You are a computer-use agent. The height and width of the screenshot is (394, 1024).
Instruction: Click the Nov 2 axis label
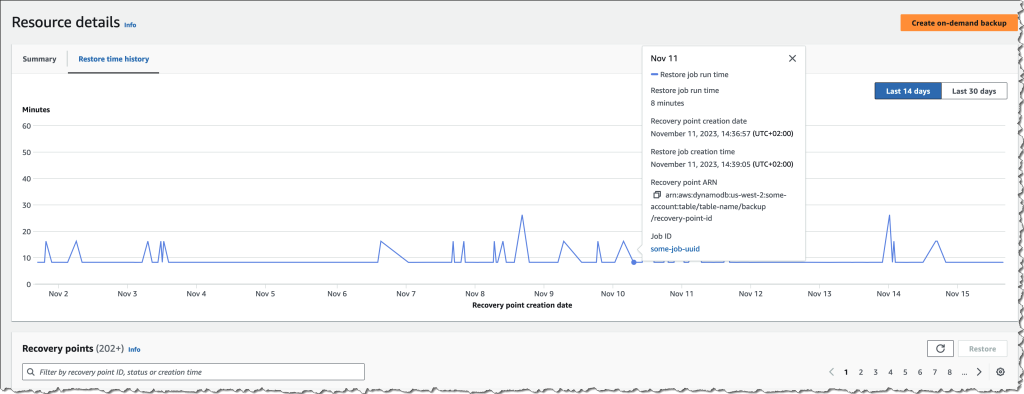tap(59, 294)
